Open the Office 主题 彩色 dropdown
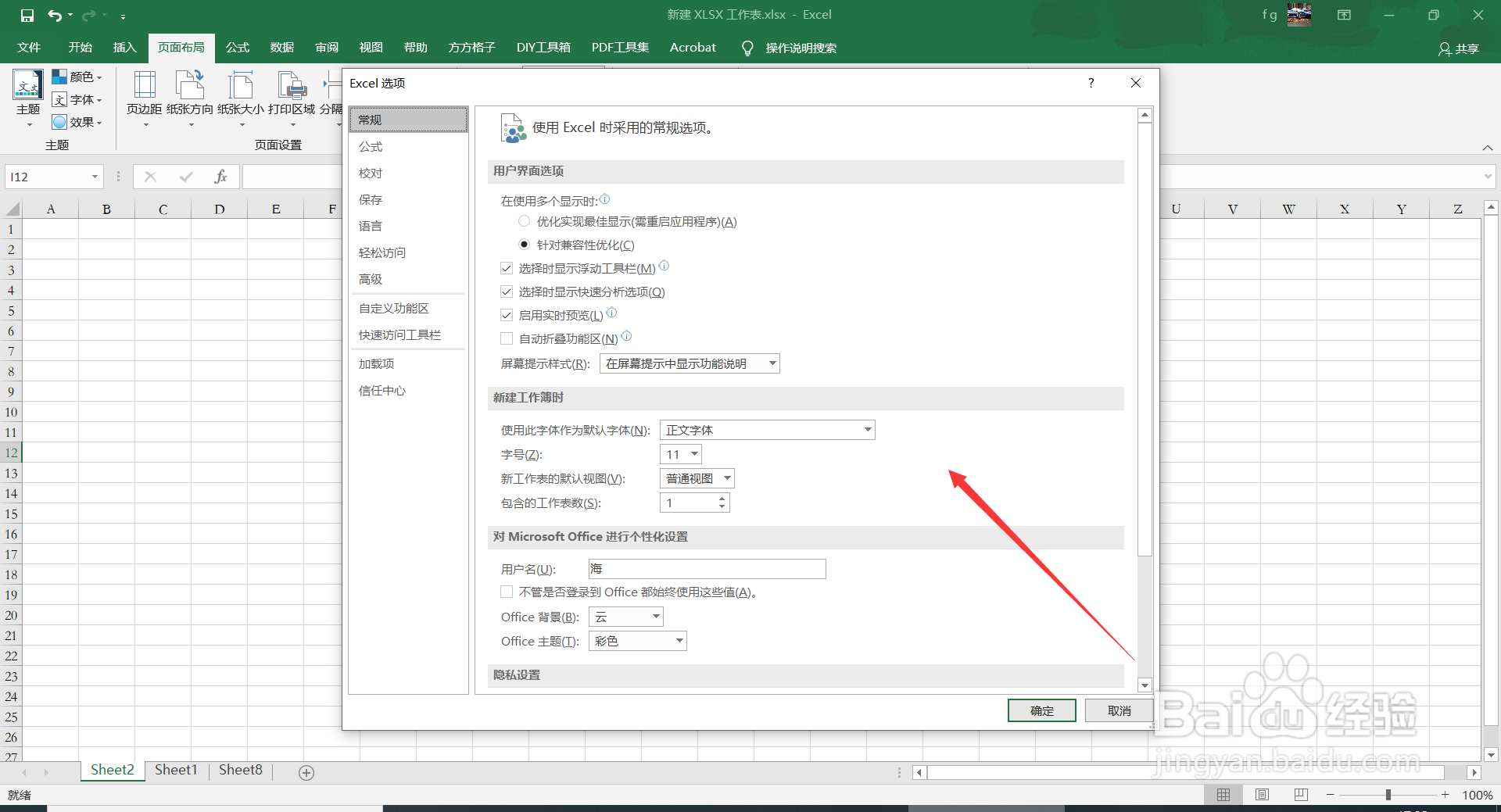1501x812 pixels. (x=638, y=641)
